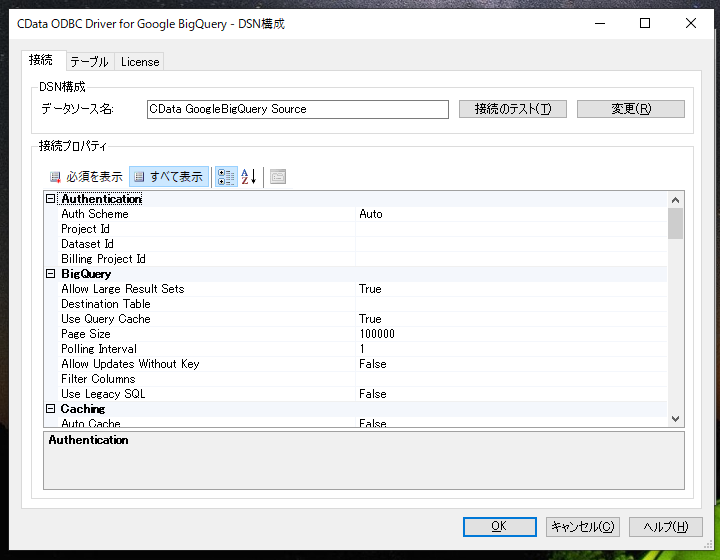Focus the データソース名 input field
This screenshot has width=720, height=560.
tap(298, 109)
